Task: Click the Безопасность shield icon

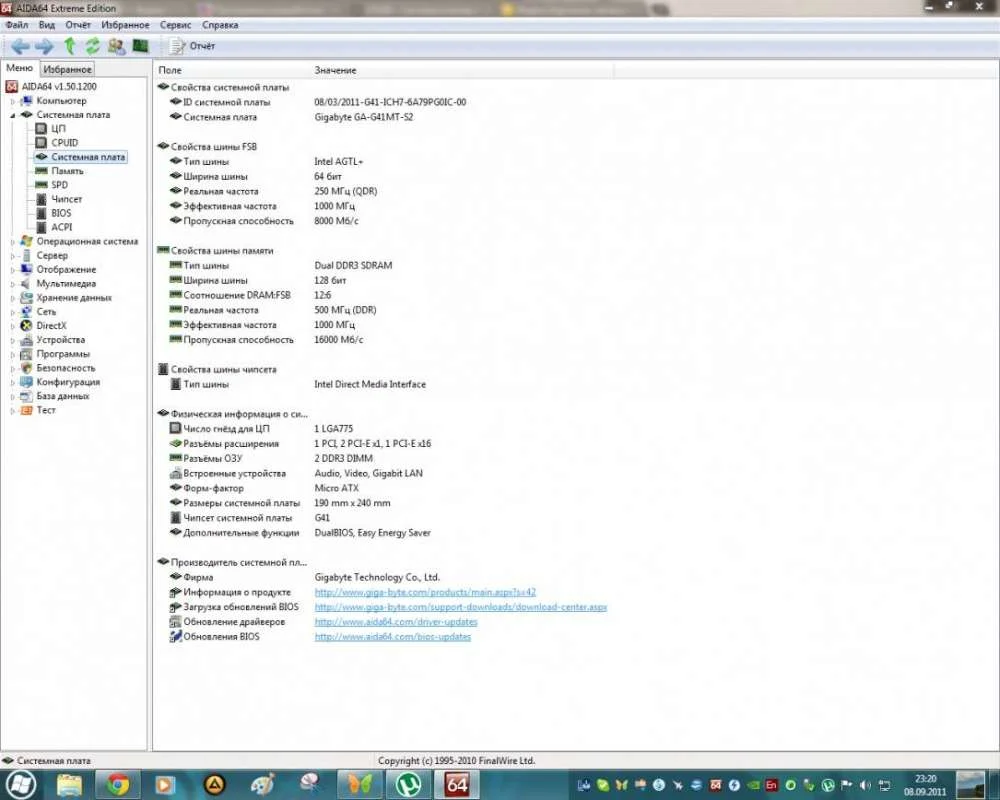Action: click(26, 368)
